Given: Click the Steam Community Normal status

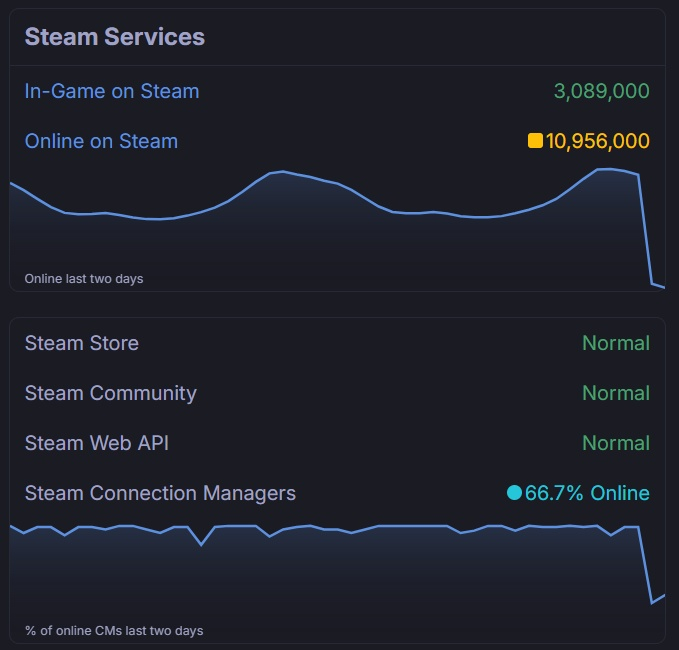Looking at the screenshot, I should 615,393.
